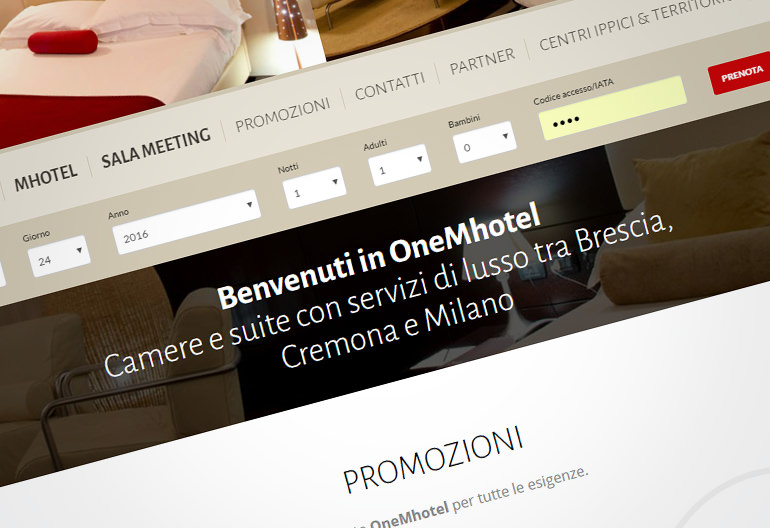Click the Anno dropdown arrow
Screen dimensions: 770x528
click(x=249, y=205)
